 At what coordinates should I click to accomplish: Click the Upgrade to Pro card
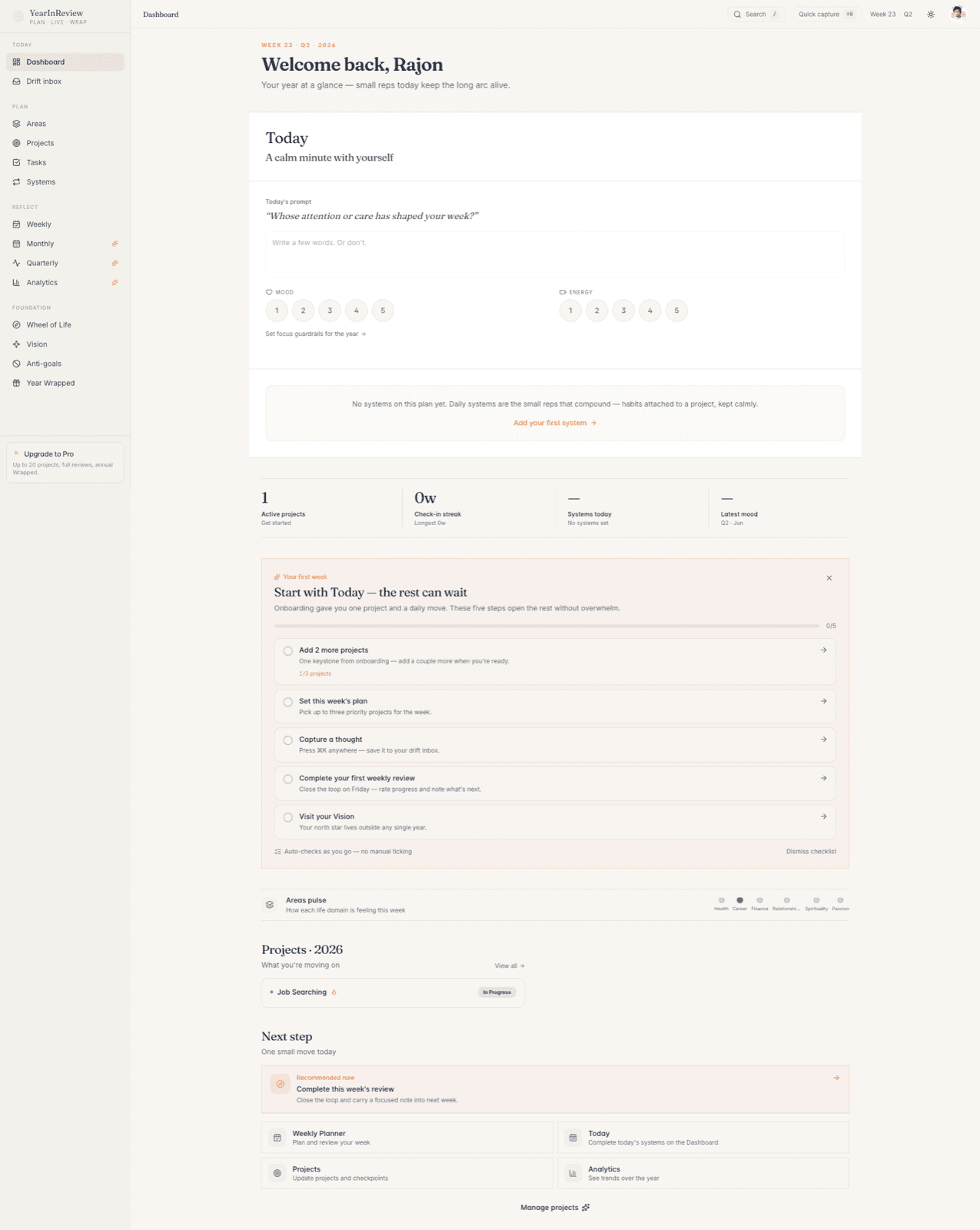pyautogui.click(x=65, y=462)
